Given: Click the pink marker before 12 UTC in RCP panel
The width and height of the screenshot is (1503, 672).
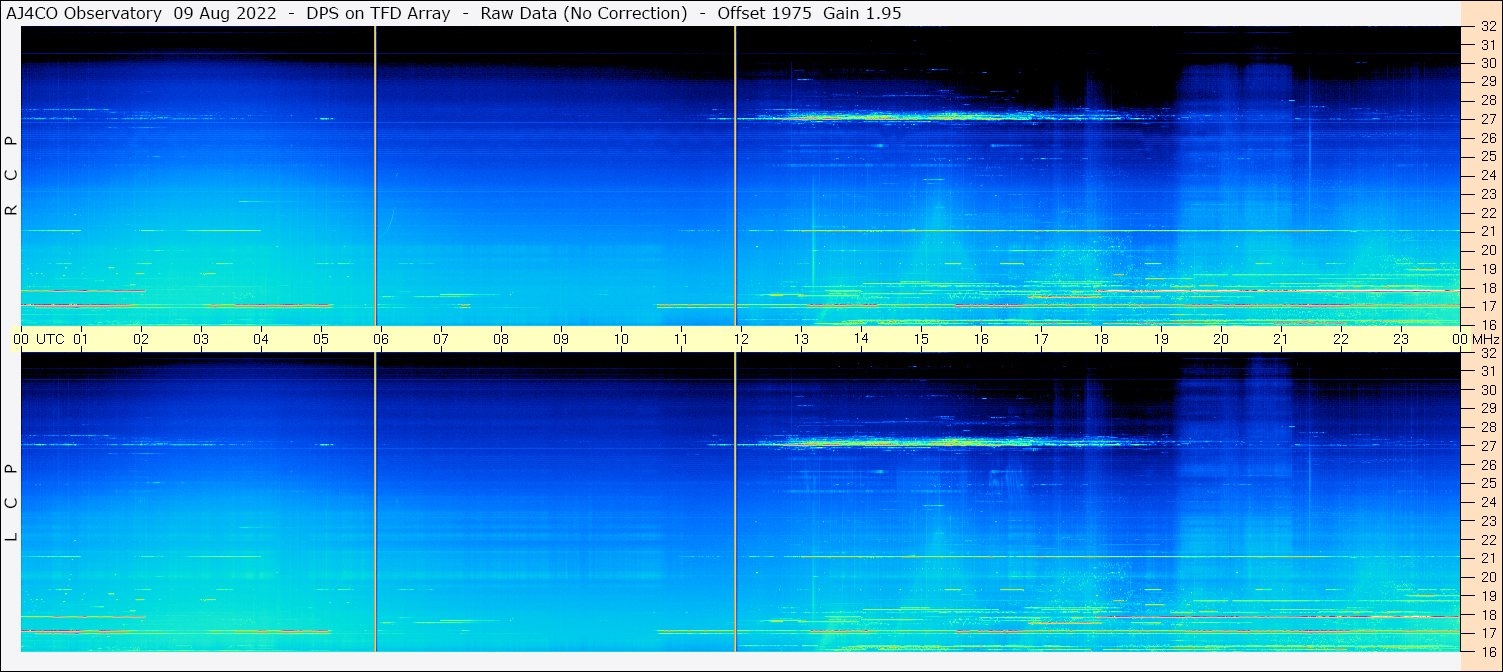Looking at the screenshot, I should coord(735,176).
